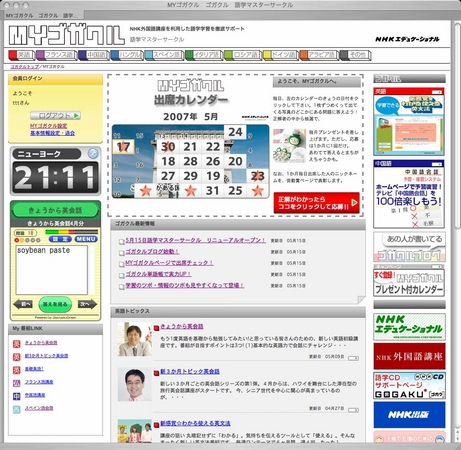The width and height of the screenshot is (461, 450).
Task: Click the green 答えを見る button
Action: pyautogui.click(x=55, y=304)
